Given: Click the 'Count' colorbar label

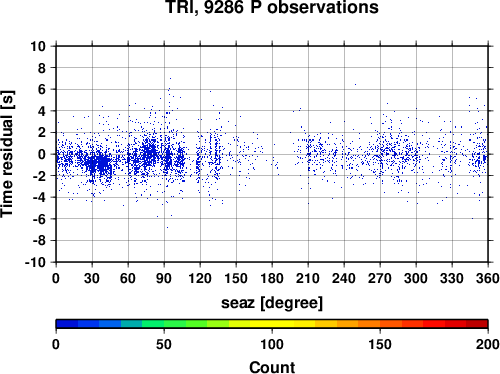Looking at the screenshot, I should 272,367.
